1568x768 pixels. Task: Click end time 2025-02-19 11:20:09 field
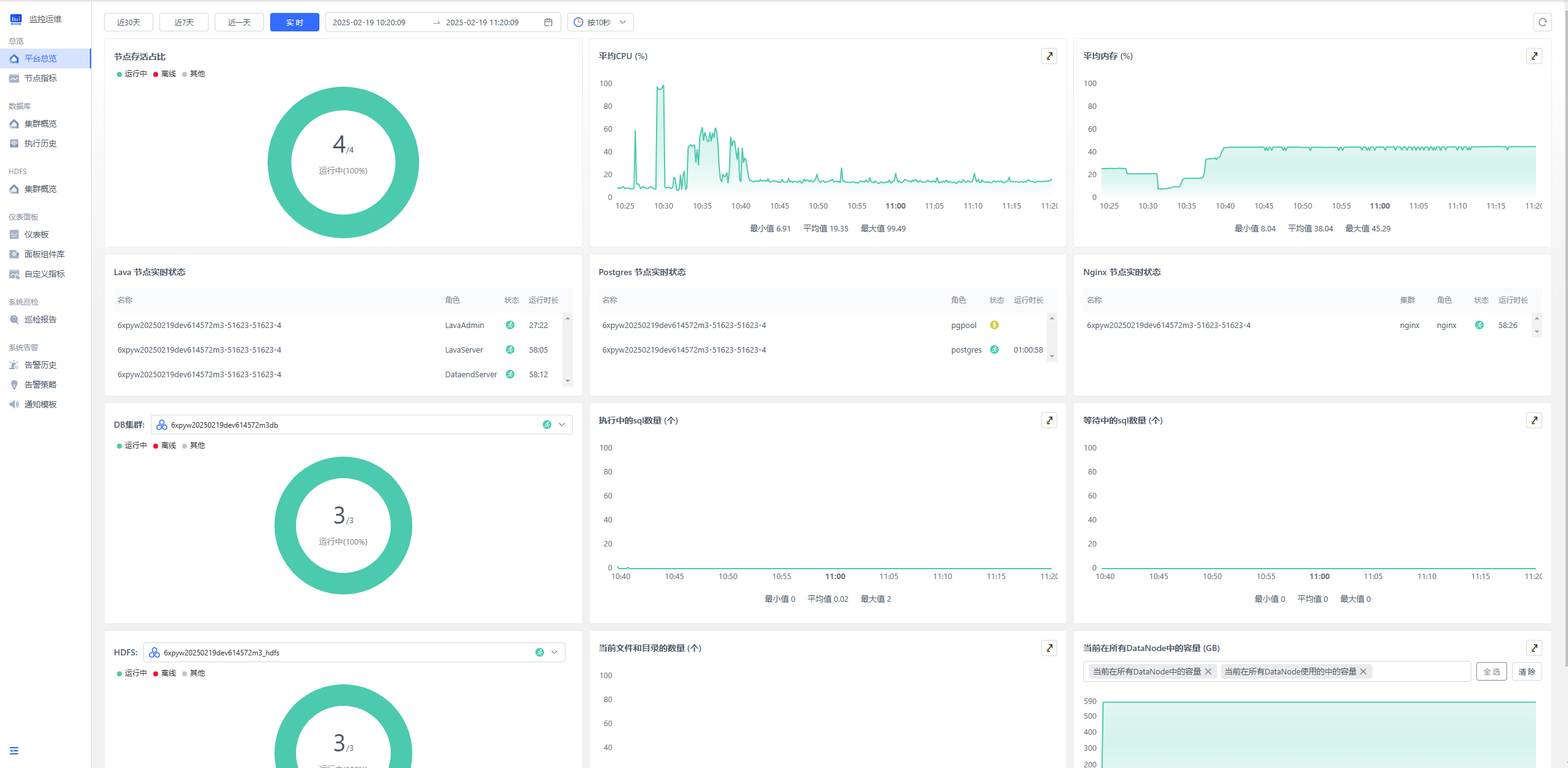click(482, 22)
